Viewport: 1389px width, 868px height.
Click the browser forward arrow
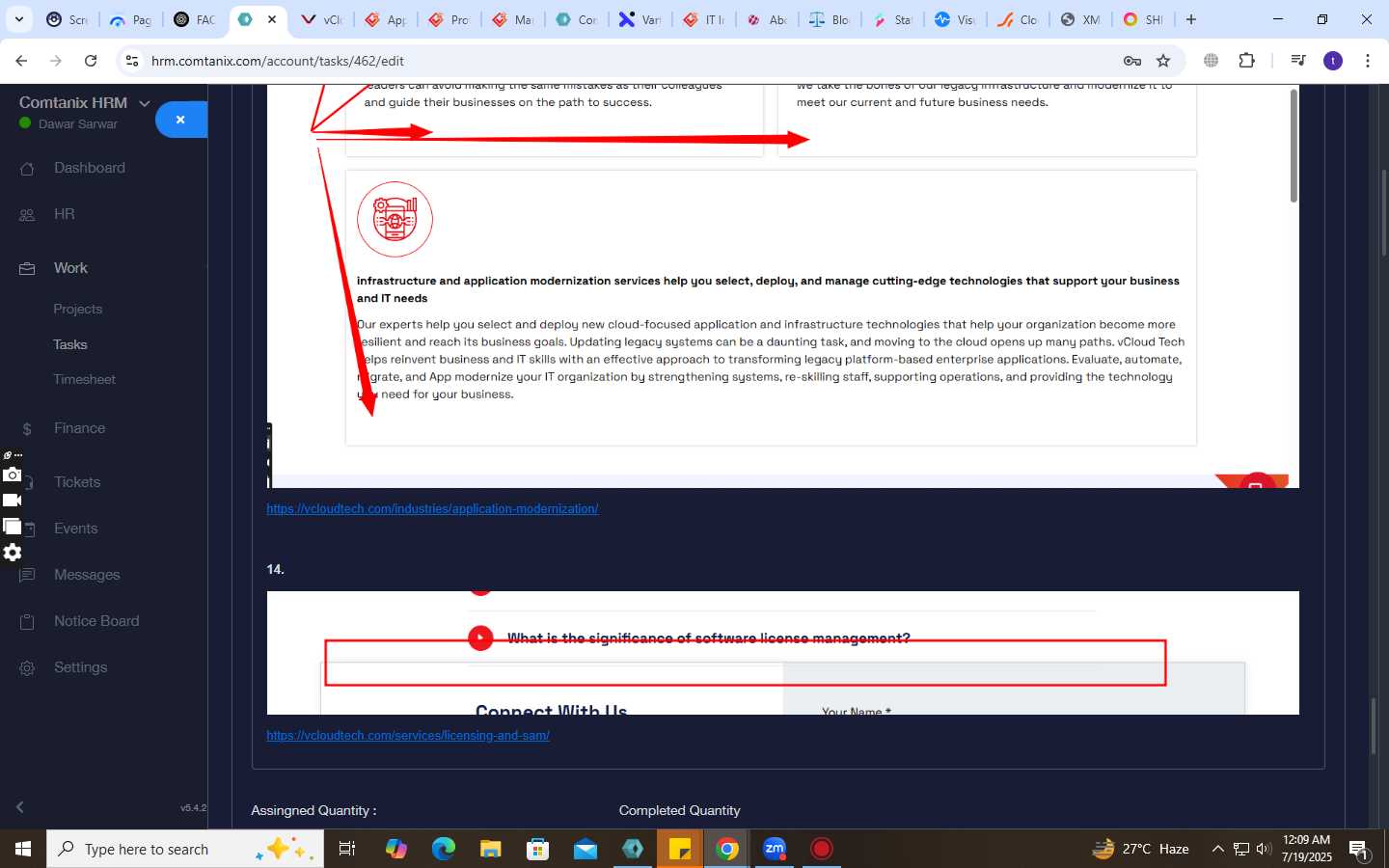(56, 61)
